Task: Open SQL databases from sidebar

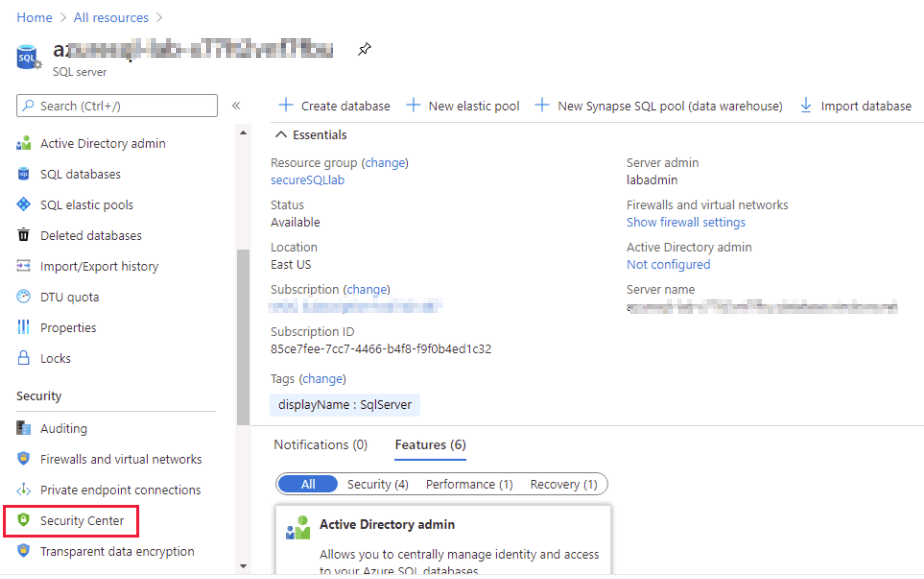Action: [x=80, y=174]
